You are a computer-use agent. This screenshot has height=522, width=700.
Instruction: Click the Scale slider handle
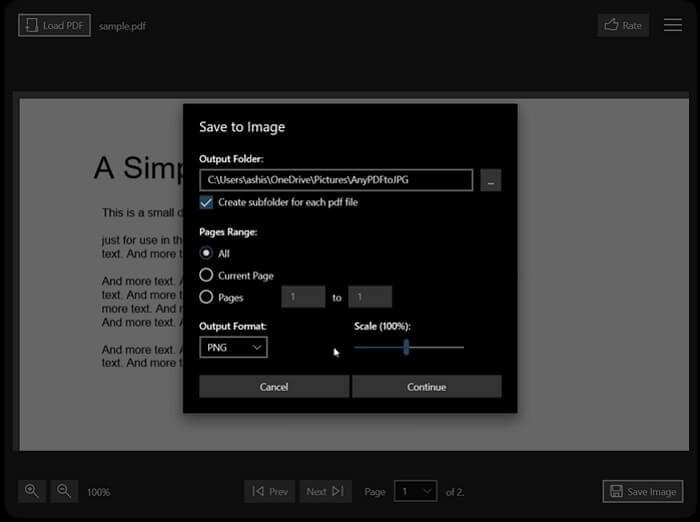(406, 347)
